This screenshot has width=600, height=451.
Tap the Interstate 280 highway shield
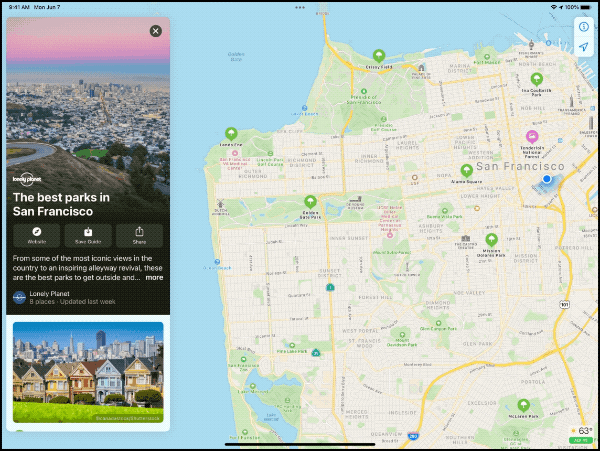pos(412,436)
